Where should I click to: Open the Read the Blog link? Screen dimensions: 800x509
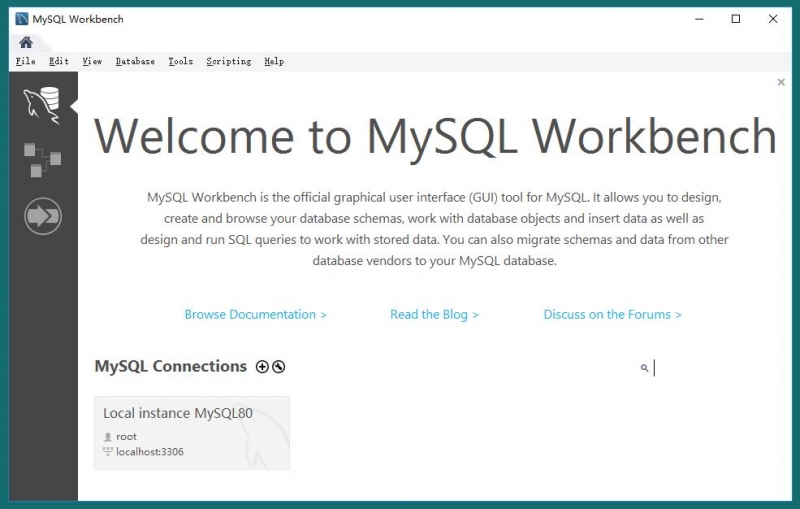[x=434, y=314]
